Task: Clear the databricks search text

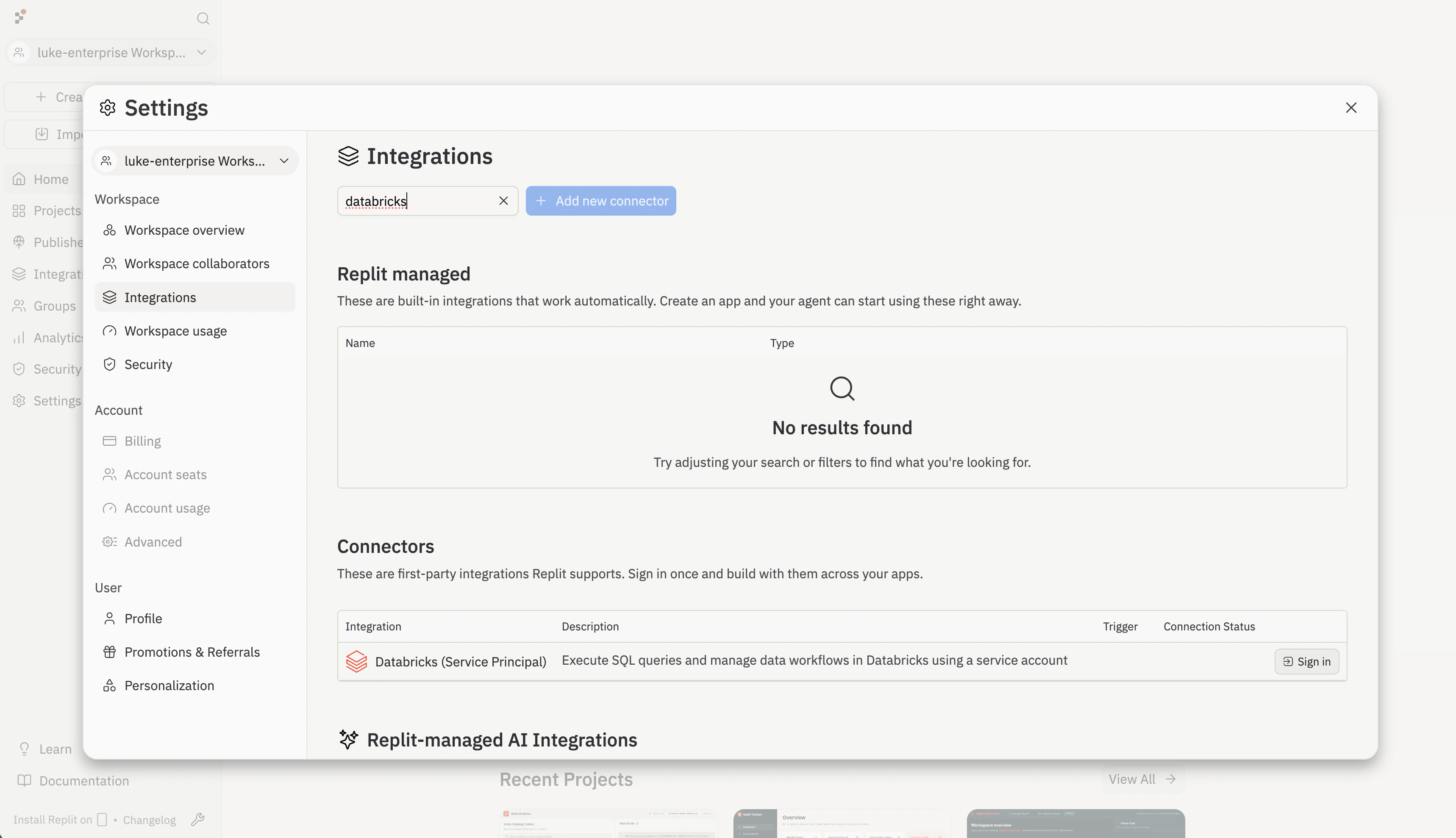Action: (503, 201)
